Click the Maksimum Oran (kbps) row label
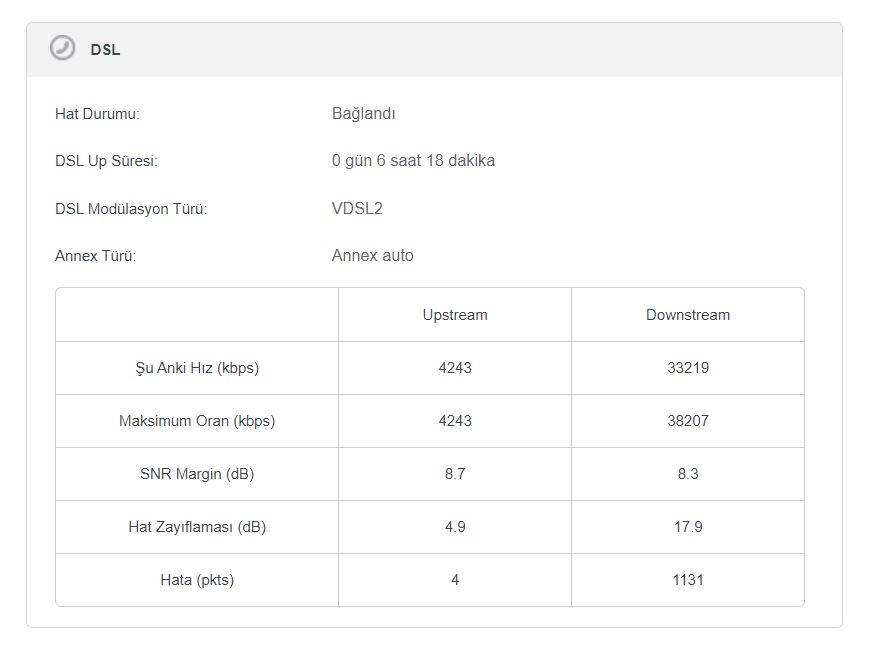The width and height of the screenshot is (869, 651). [197, 421]
